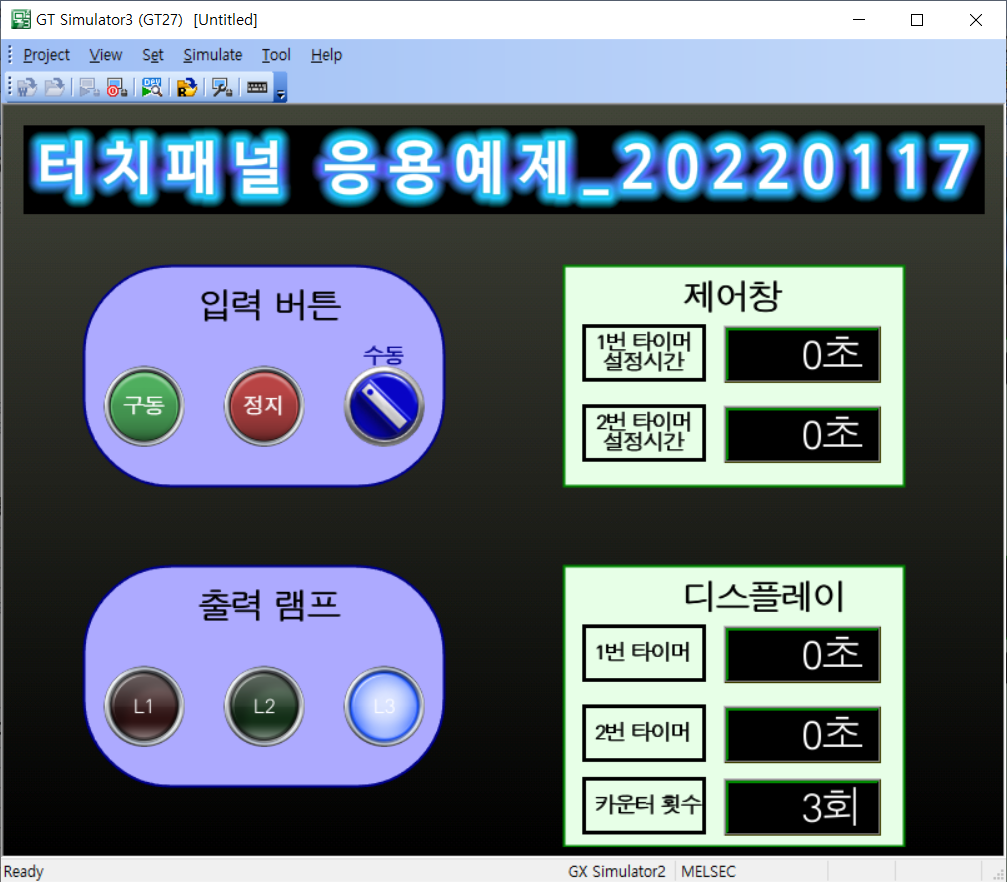
Task: Click the L1 output lamp
Action: [x=144, y=706]
